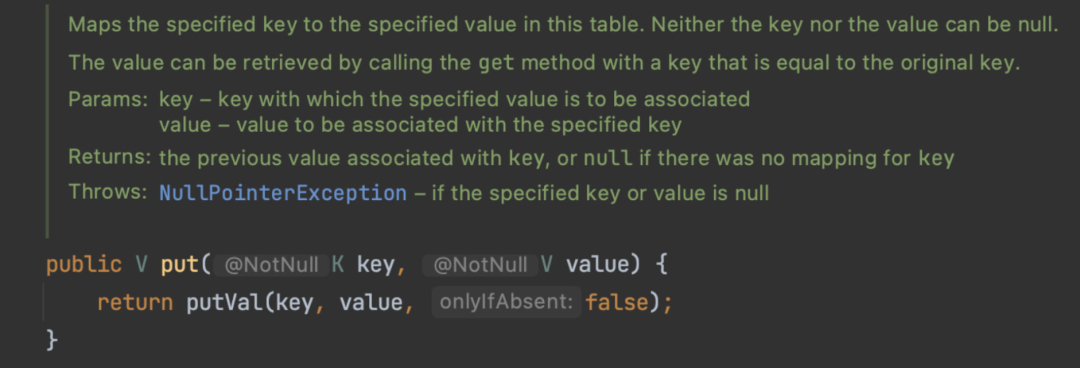
Task: Click the null code word in Returns
Action: pos(608,159)
